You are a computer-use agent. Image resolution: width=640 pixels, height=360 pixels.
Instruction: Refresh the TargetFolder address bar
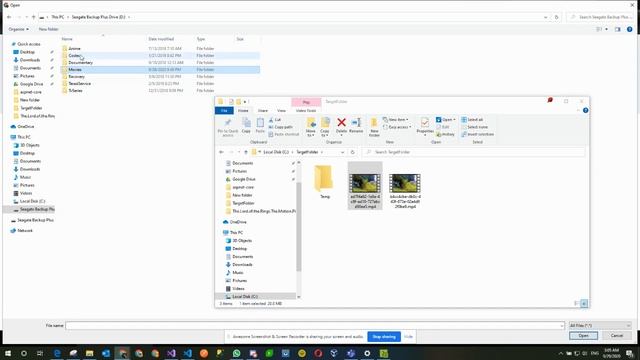click(x=353, y=152)
